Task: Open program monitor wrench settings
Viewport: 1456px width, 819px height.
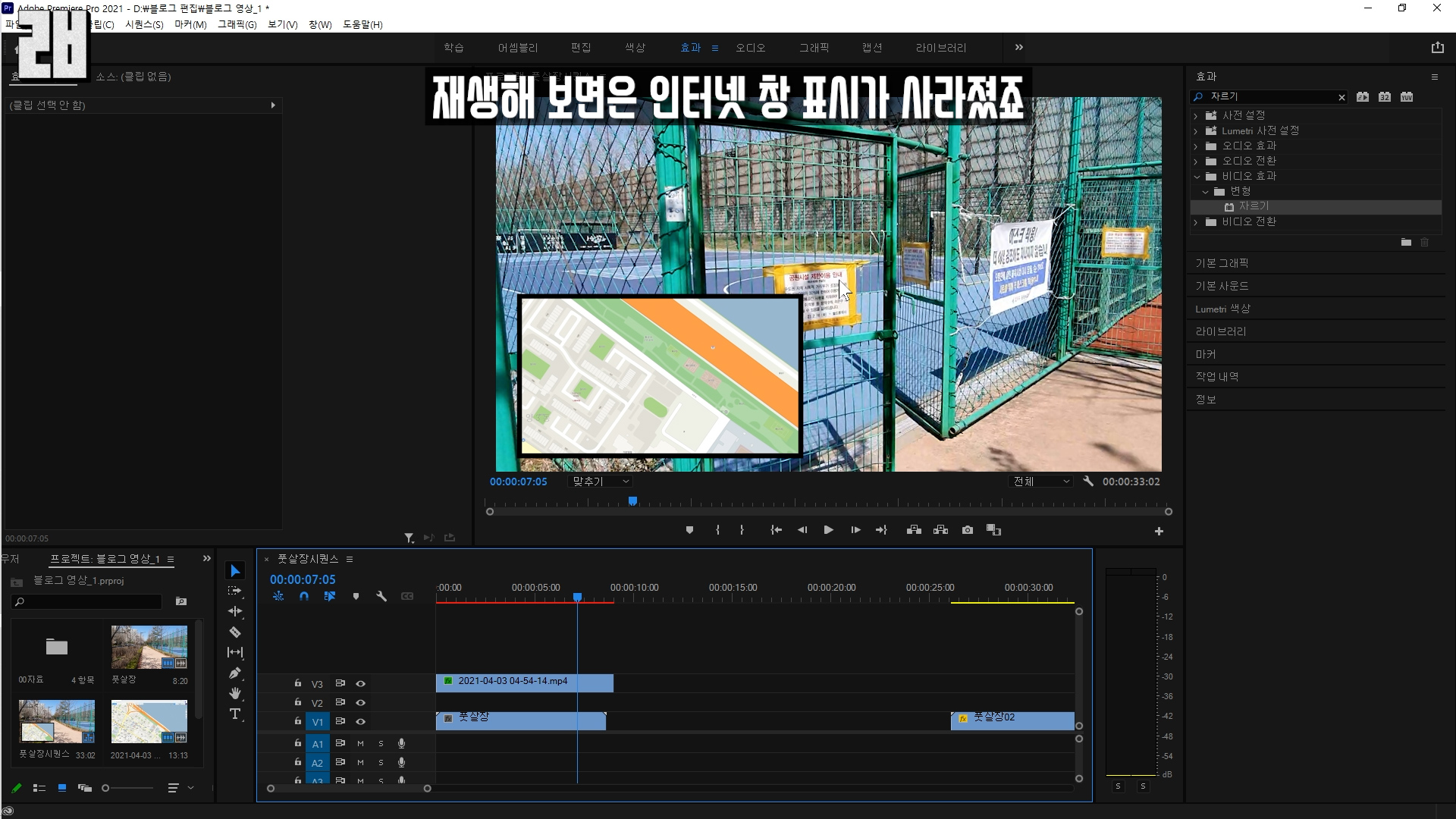Action: click(x=1088, y=482)
